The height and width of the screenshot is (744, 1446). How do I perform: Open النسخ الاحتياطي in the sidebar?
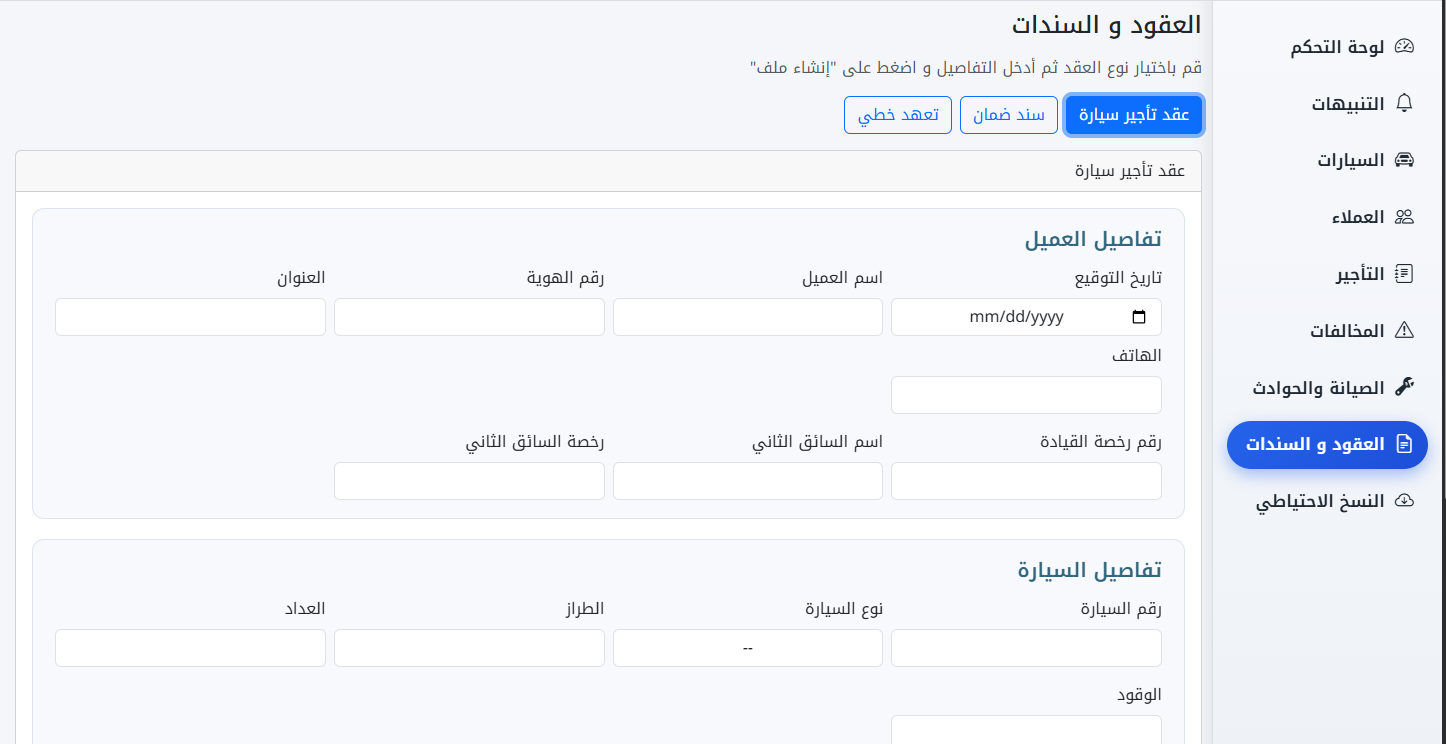pos(1327,502)
